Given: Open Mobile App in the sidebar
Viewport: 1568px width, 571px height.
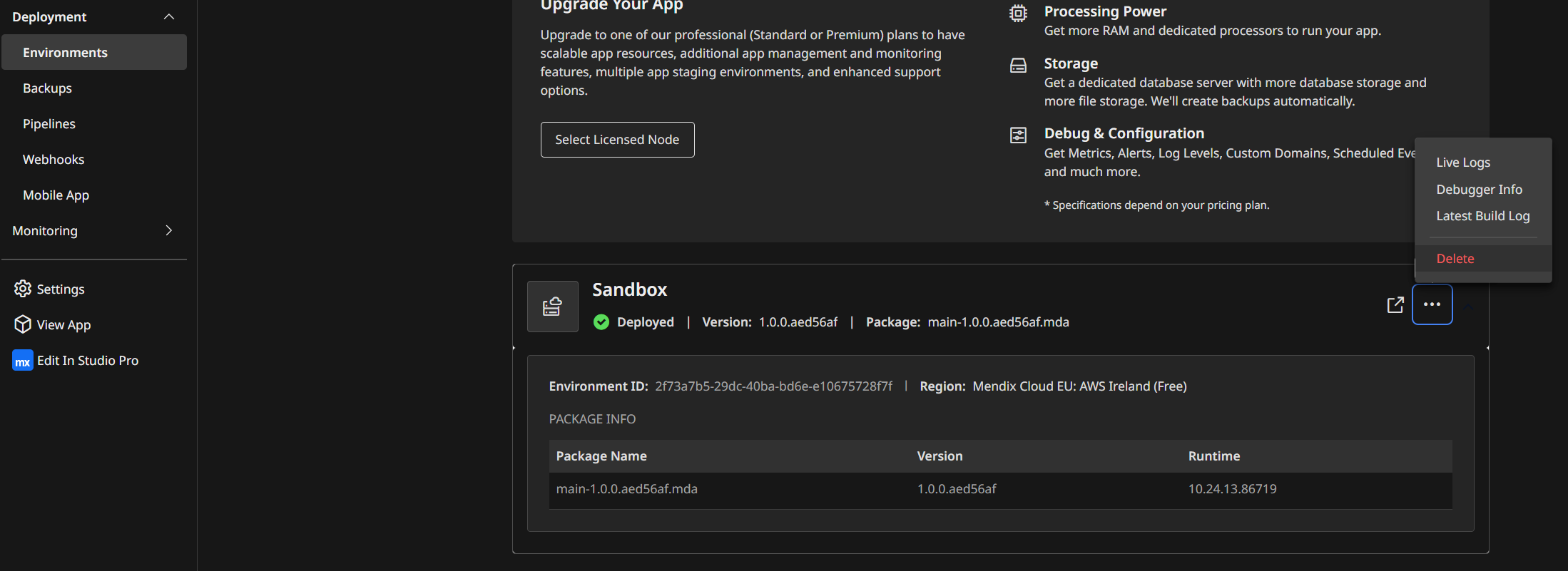Looking at the screenshot, I should coord(56,195).
